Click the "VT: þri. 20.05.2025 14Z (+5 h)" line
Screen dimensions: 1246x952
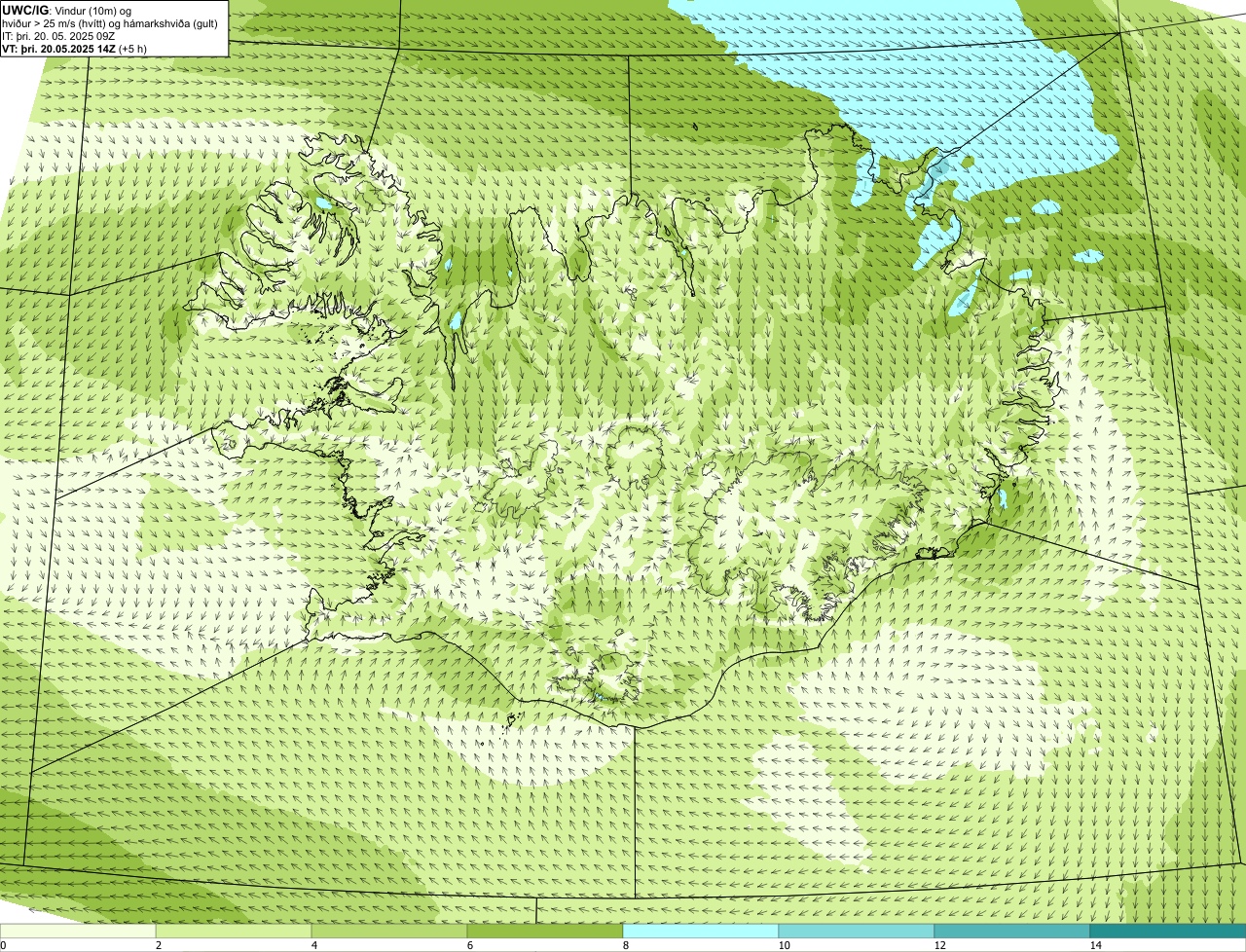click(x=74, y=49)
